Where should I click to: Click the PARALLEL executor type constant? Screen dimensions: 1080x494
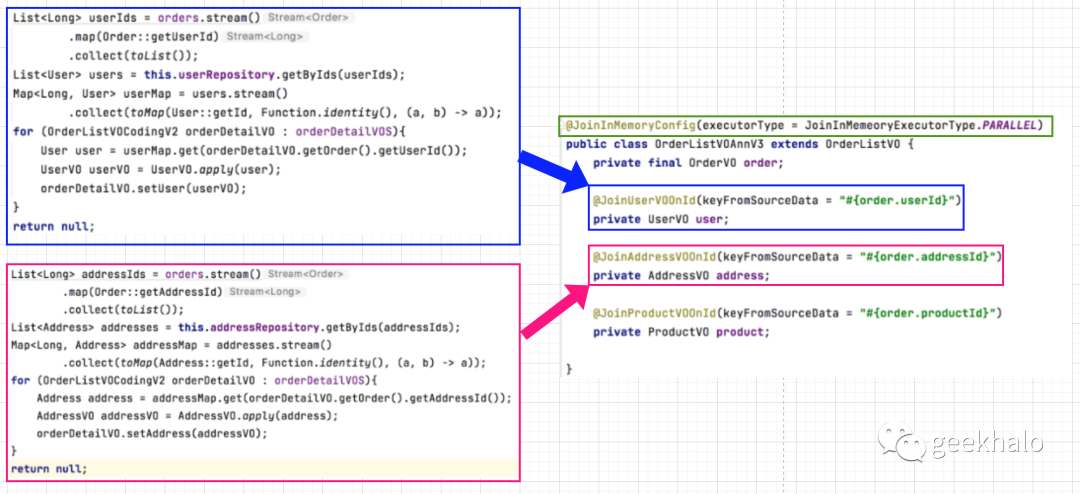click(x=1009, y=126)
